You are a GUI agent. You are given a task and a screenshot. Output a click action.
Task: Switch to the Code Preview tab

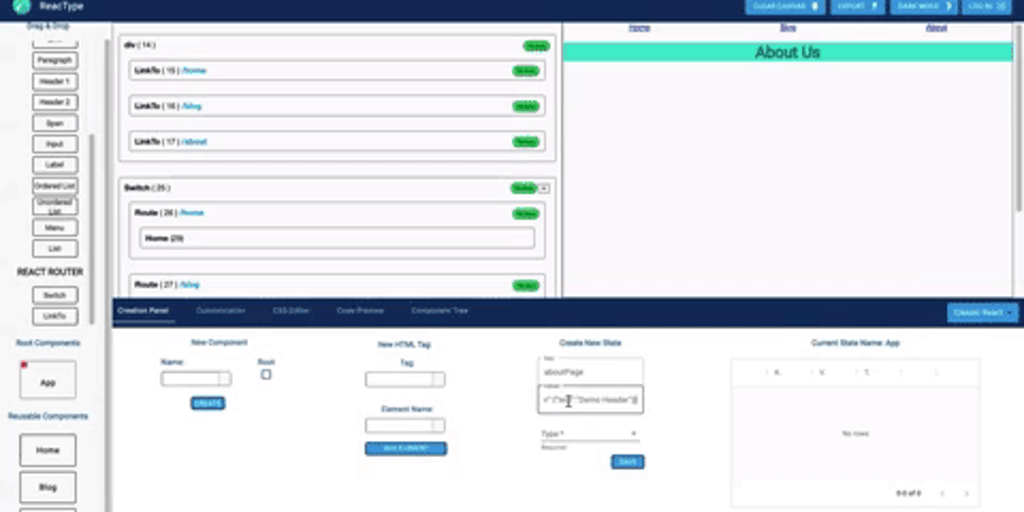click(x=360, y=311)
